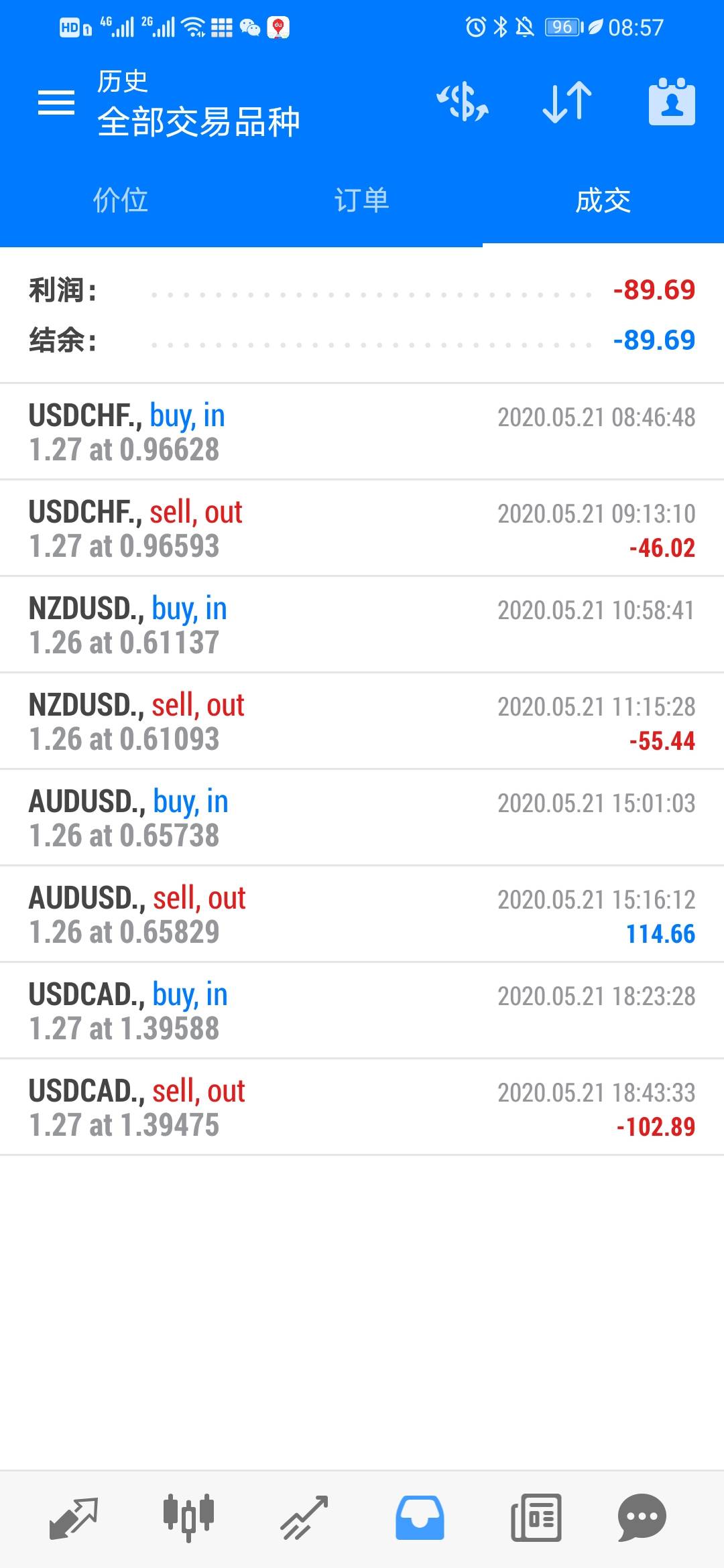Expand the AUDUSD sell out deal with 114.66
Image resolution: width=724 pixels, height=1568 pixels.
point(362,915)
